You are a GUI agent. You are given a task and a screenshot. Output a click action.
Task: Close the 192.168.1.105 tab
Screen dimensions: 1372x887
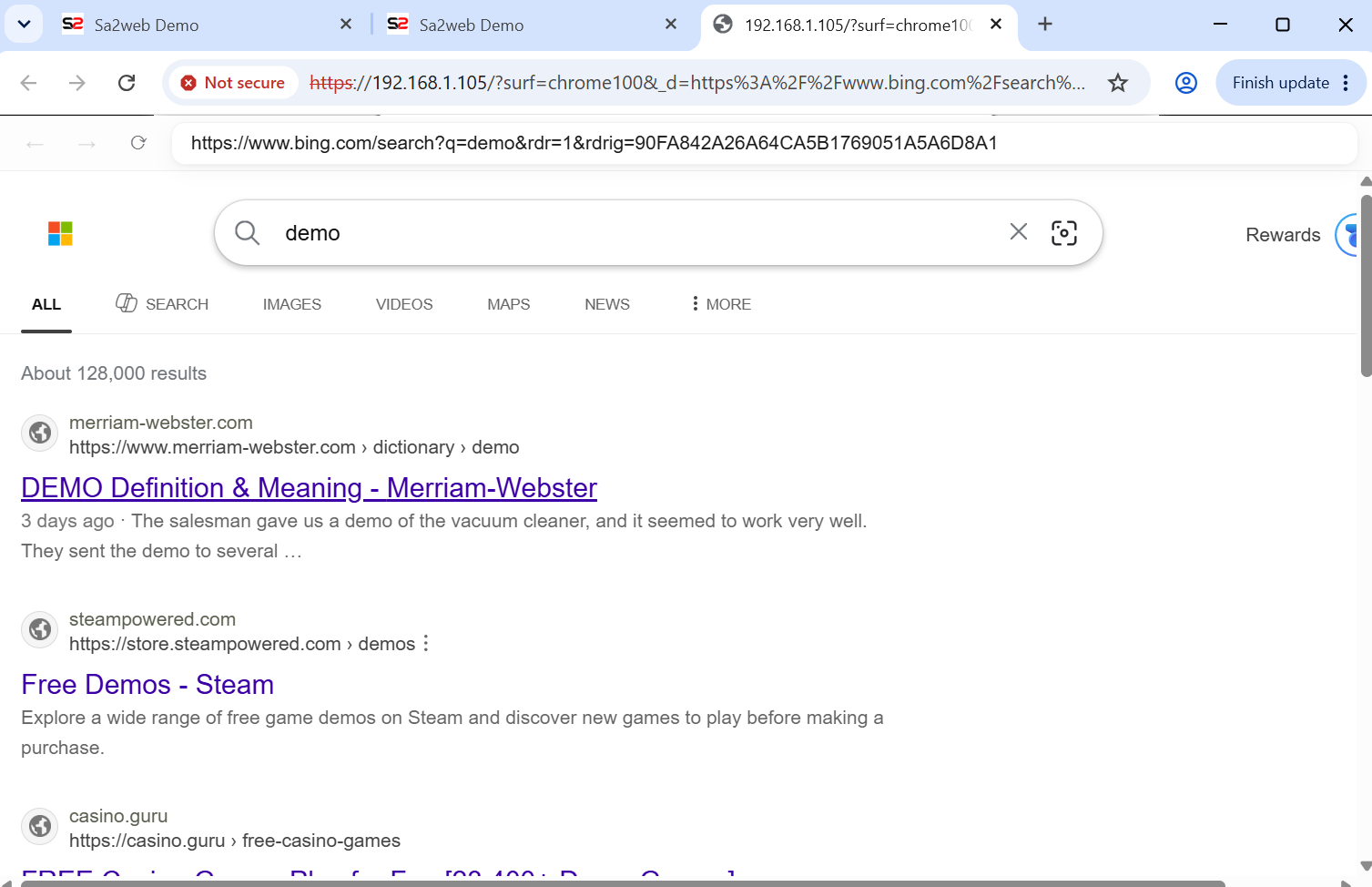click(996, 25)
